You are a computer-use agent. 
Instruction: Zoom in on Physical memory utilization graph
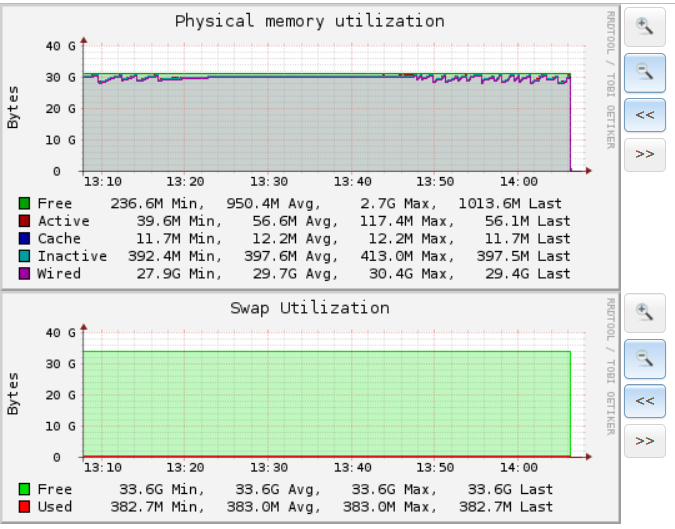[644, 27]
